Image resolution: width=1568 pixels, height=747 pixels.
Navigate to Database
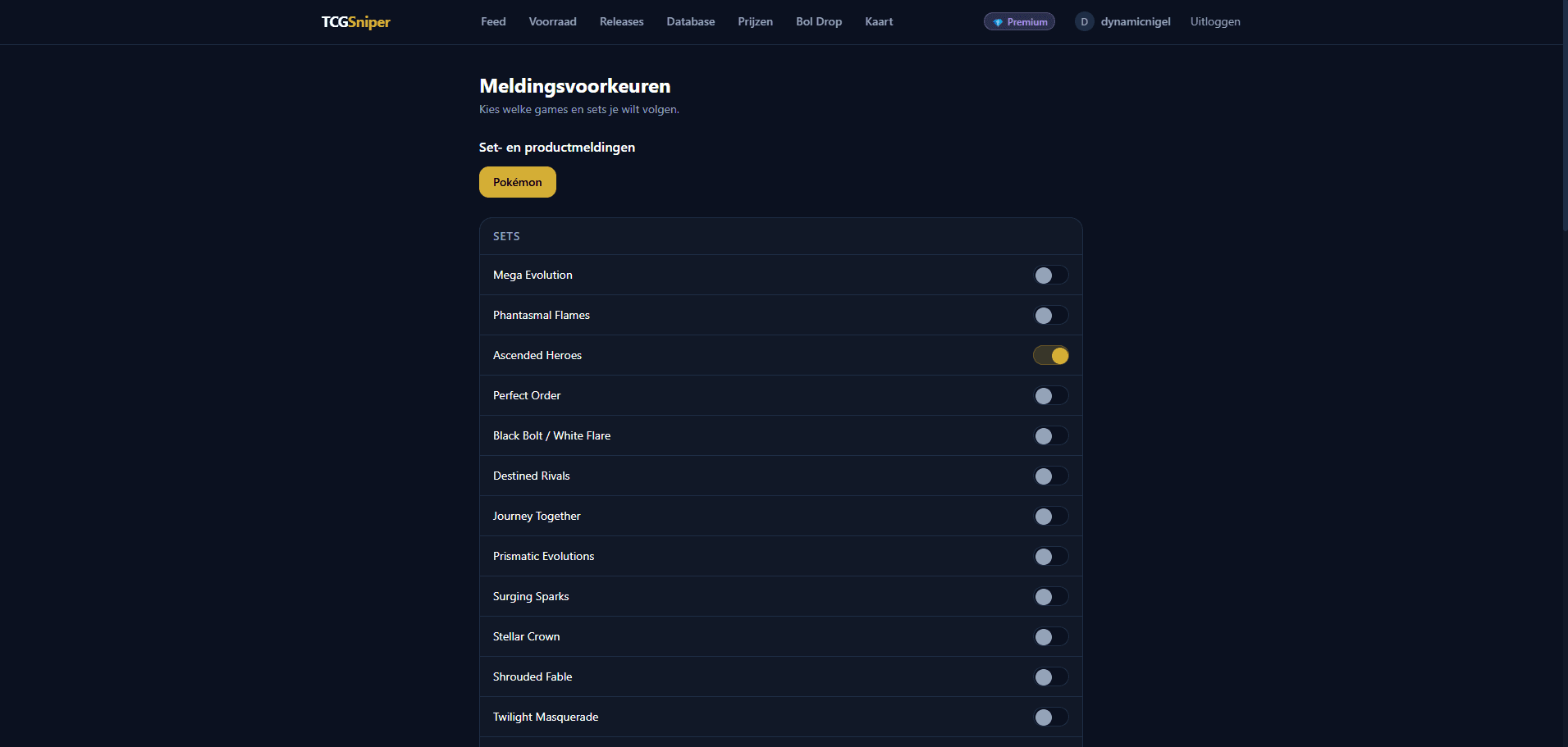(x=690, y=22)
